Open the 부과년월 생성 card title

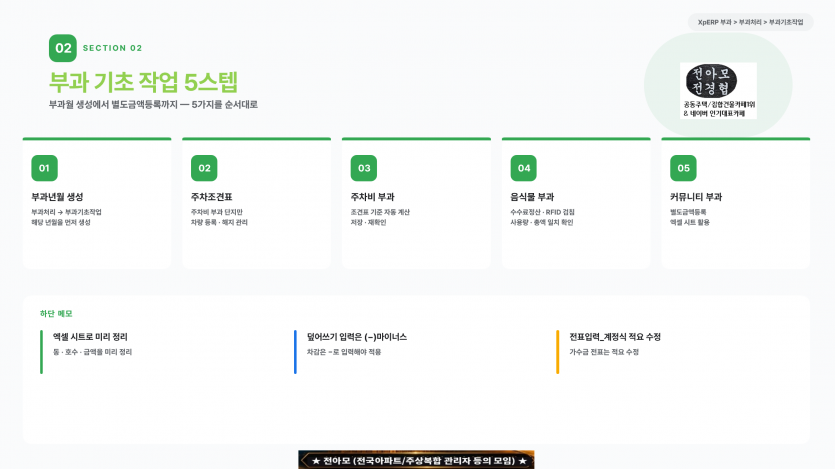click(x=57, y=197)
